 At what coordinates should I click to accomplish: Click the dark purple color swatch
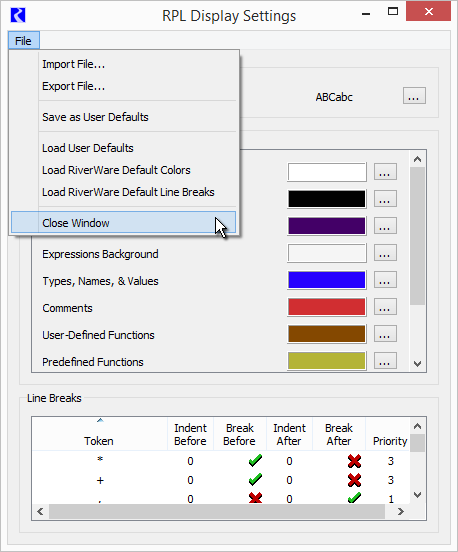(x=327, y=226)
